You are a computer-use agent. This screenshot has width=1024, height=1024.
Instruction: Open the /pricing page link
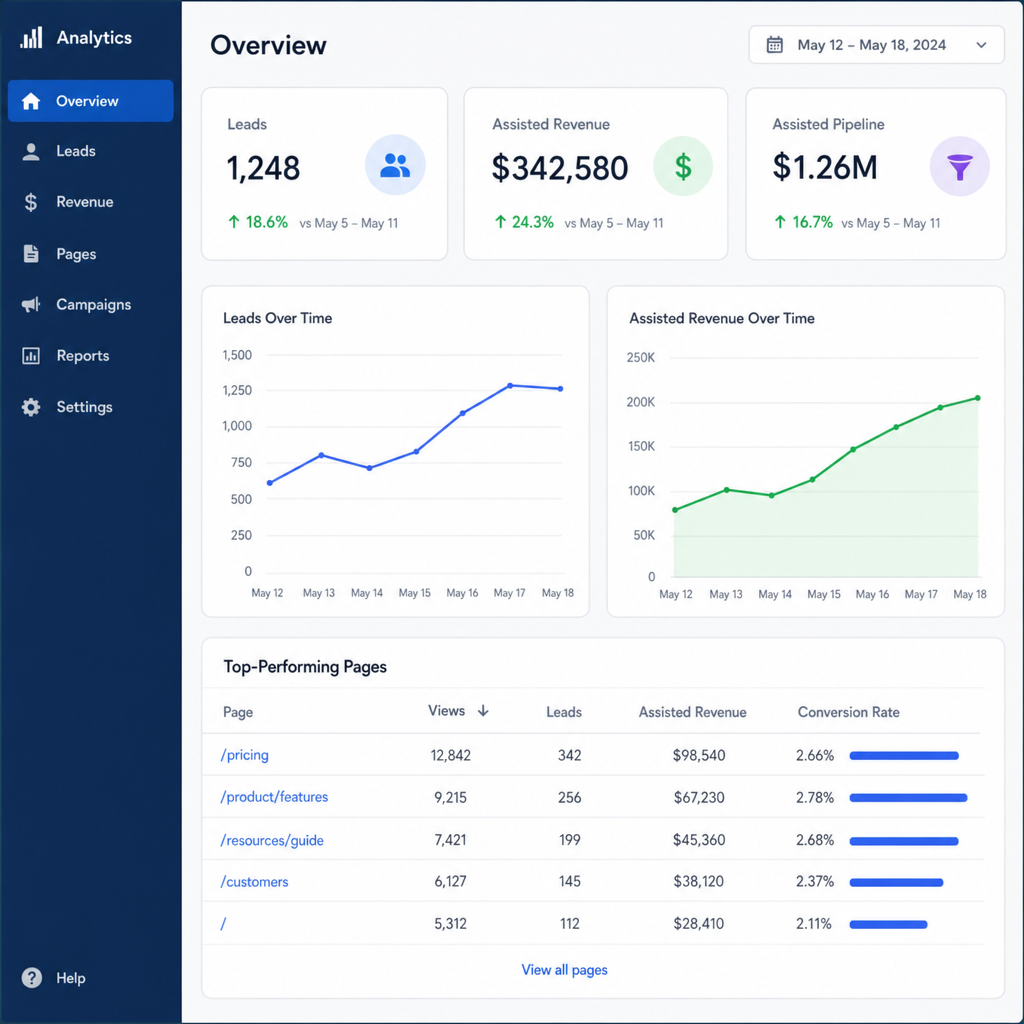coord(245,755)
